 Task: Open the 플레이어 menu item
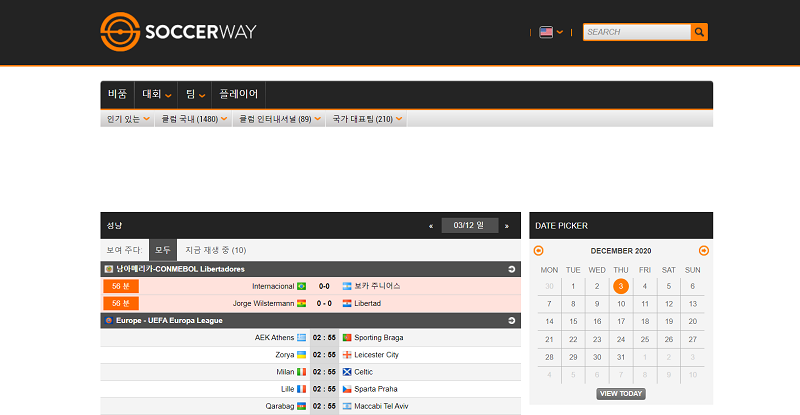pos(238,94)
